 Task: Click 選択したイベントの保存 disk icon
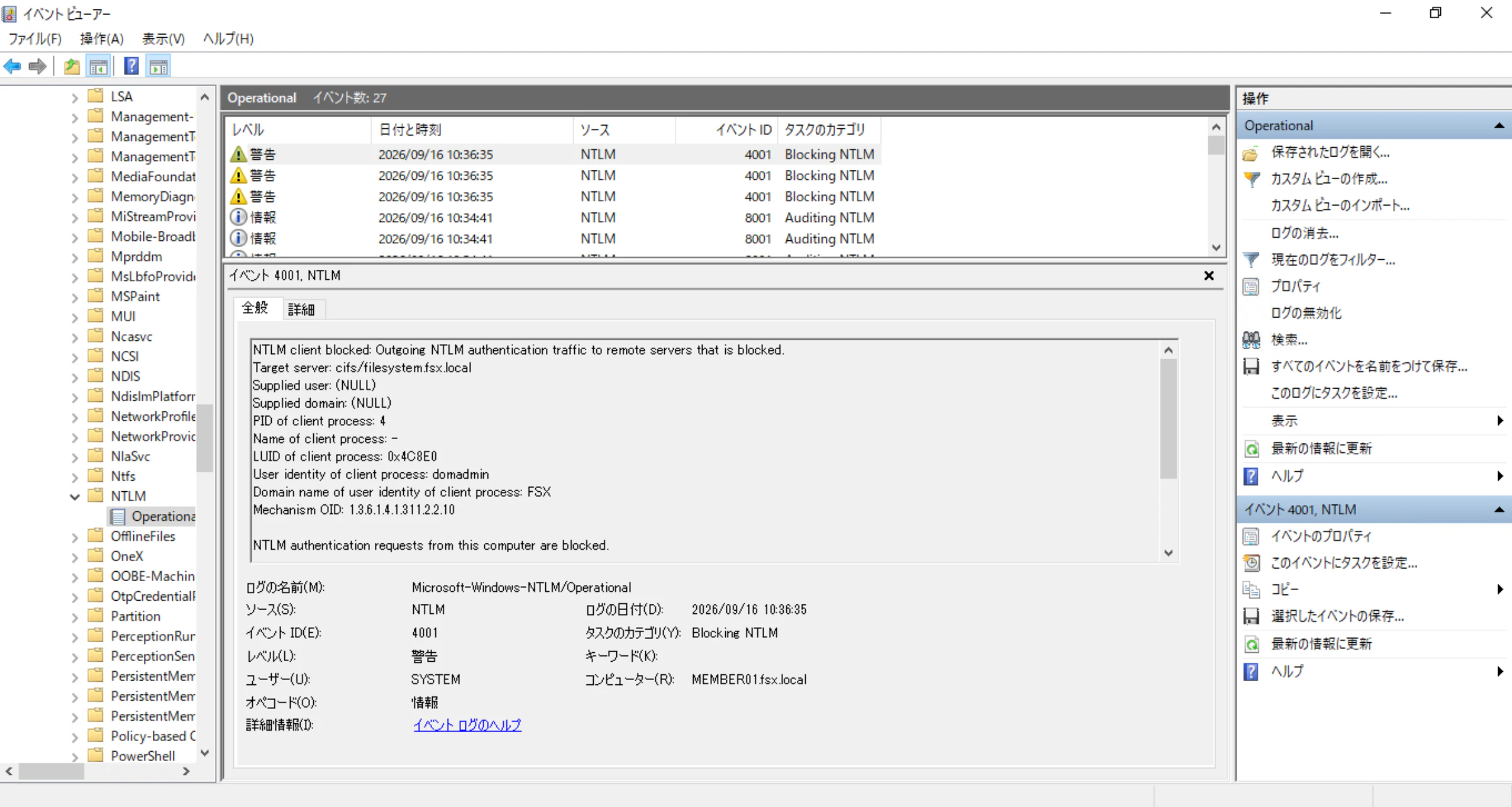pos(1251,616)
